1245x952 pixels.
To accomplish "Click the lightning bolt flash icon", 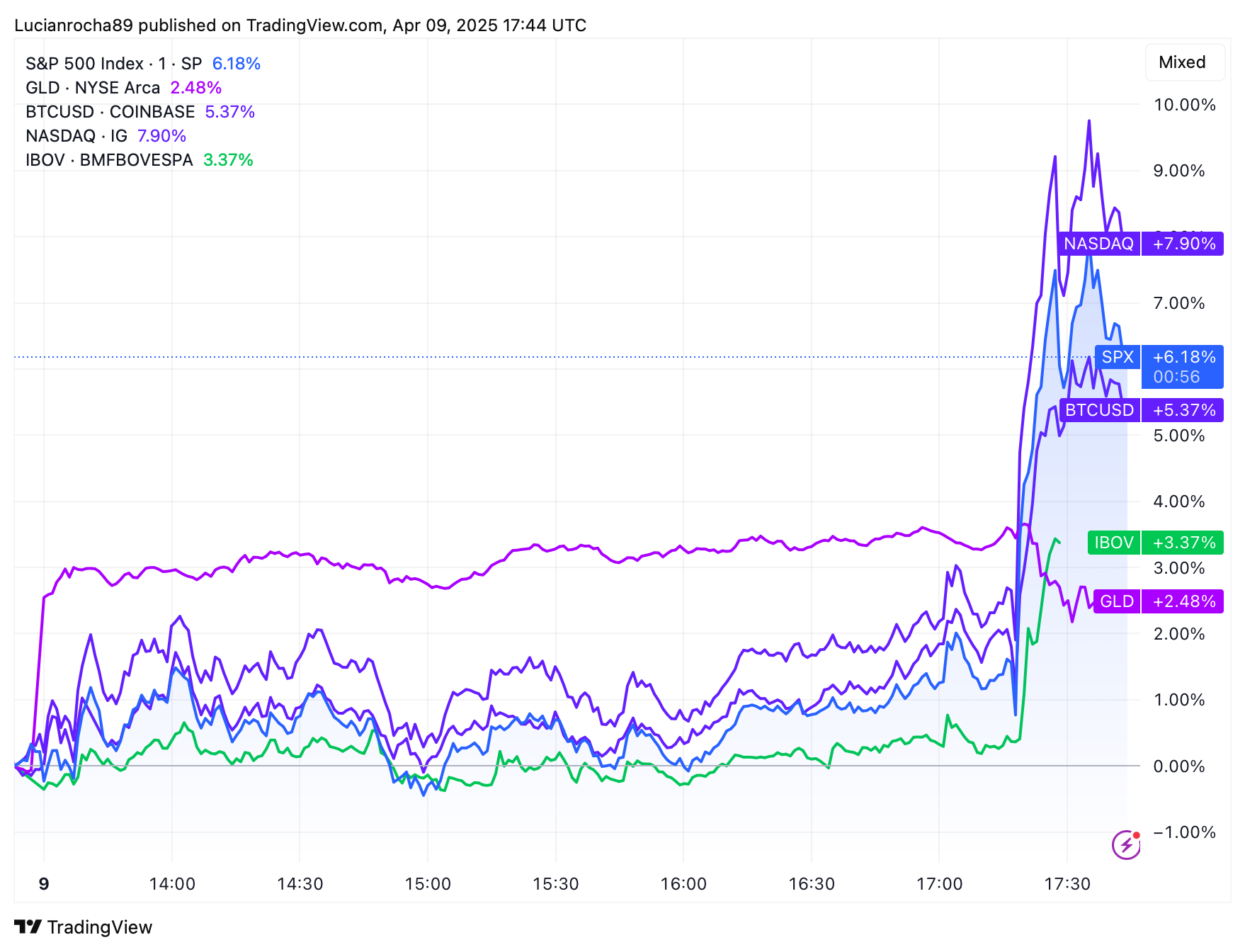I will pos(1125,844).
